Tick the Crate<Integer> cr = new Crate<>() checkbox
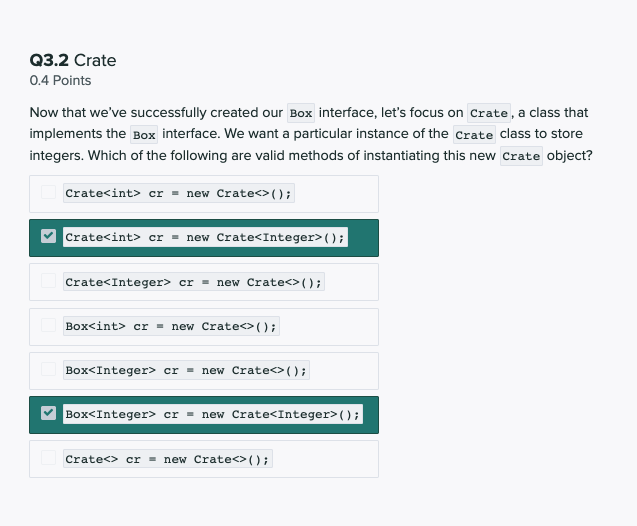 click(48, 282)
